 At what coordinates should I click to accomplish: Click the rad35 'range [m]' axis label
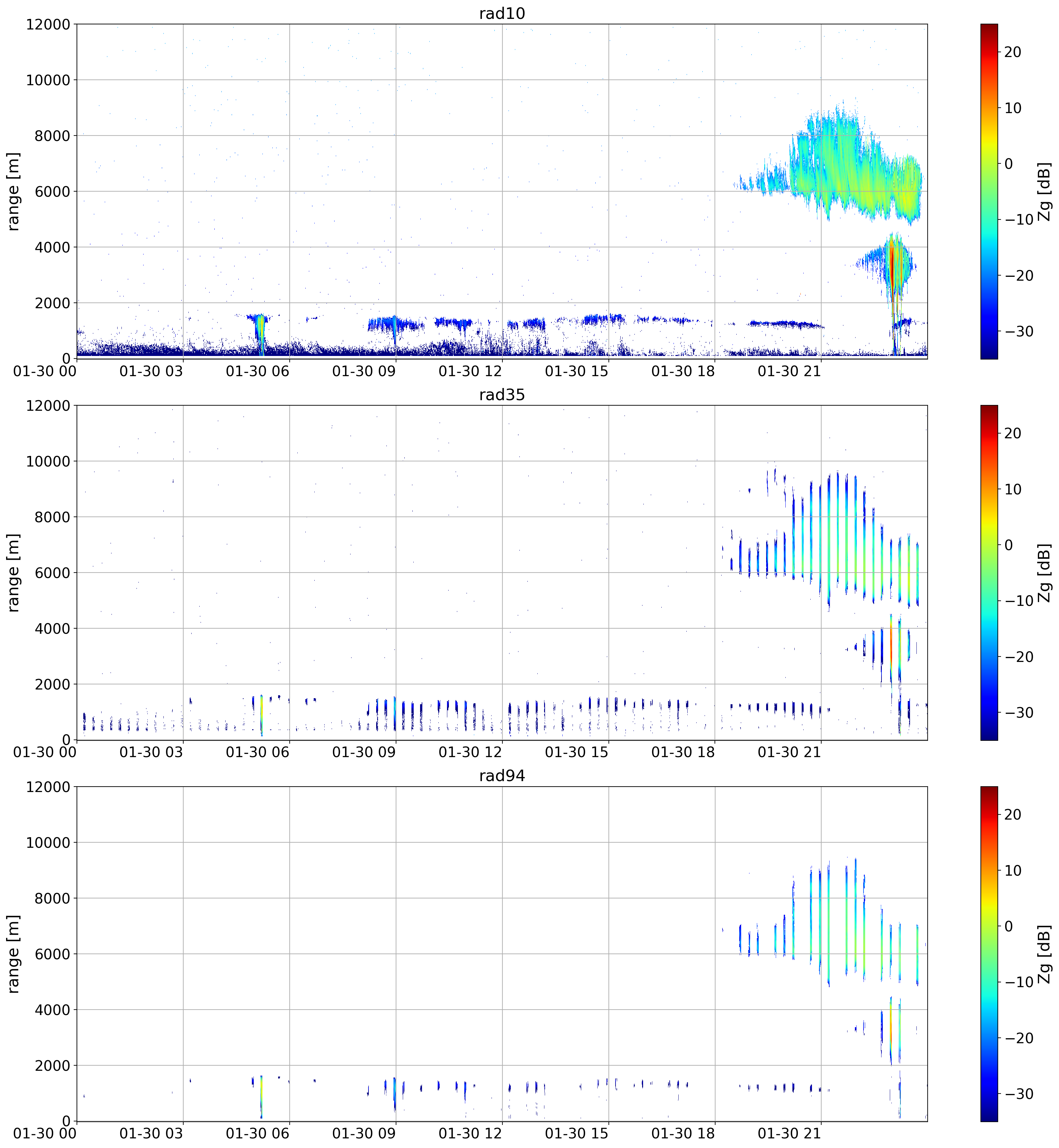click(13, 573)
